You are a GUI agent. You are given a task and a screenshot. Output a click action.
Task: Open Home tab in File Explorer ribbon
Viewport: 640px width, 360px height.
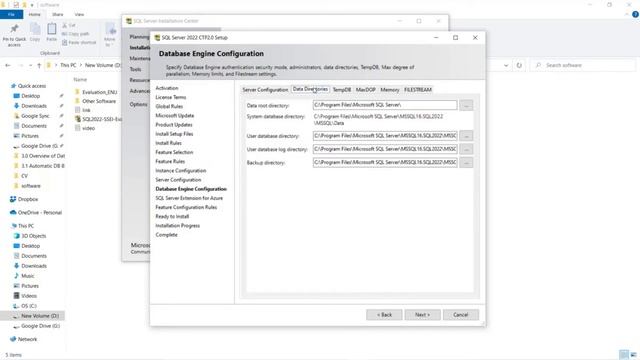pos(34,14)
